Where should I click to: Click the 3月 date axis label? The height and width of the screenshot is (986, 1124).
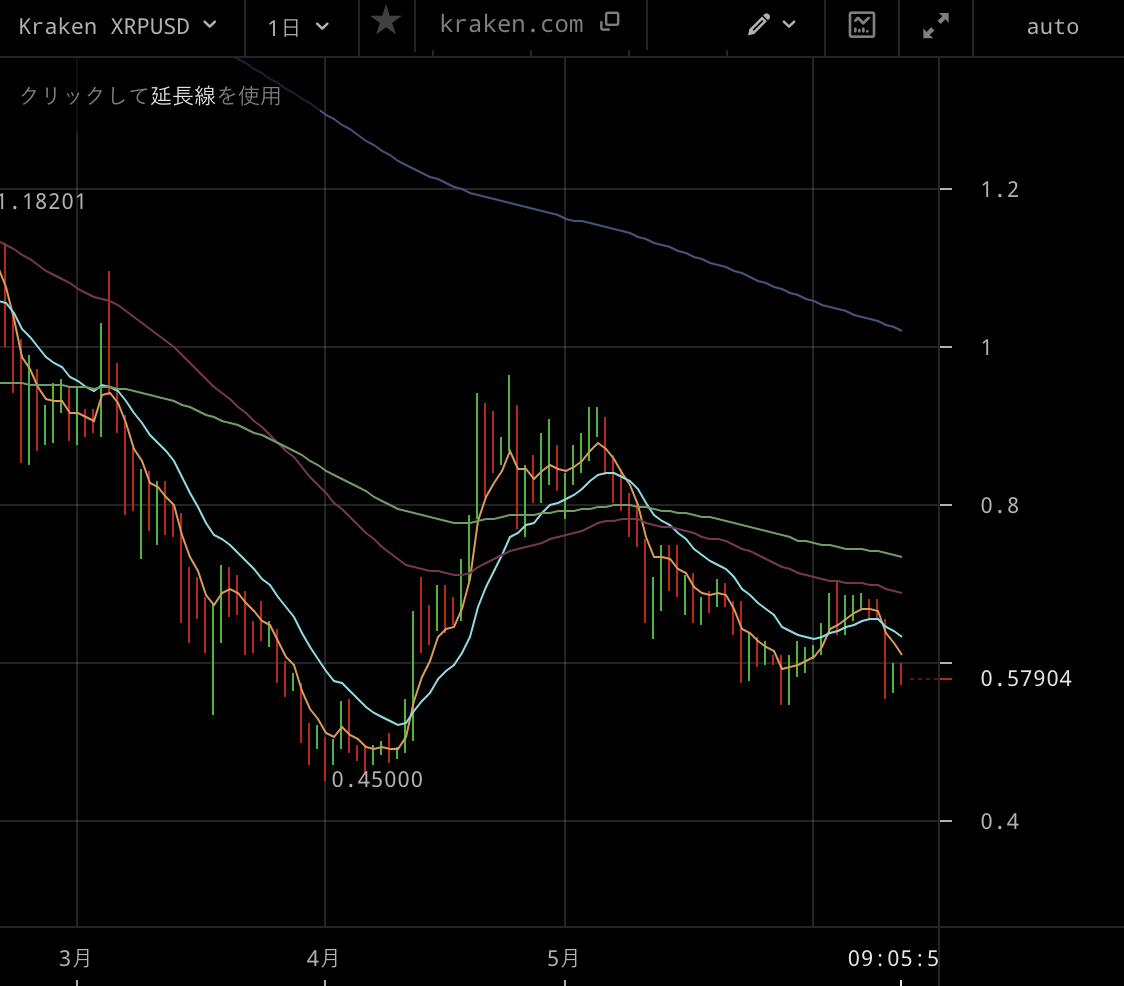[x=75, y=958]
